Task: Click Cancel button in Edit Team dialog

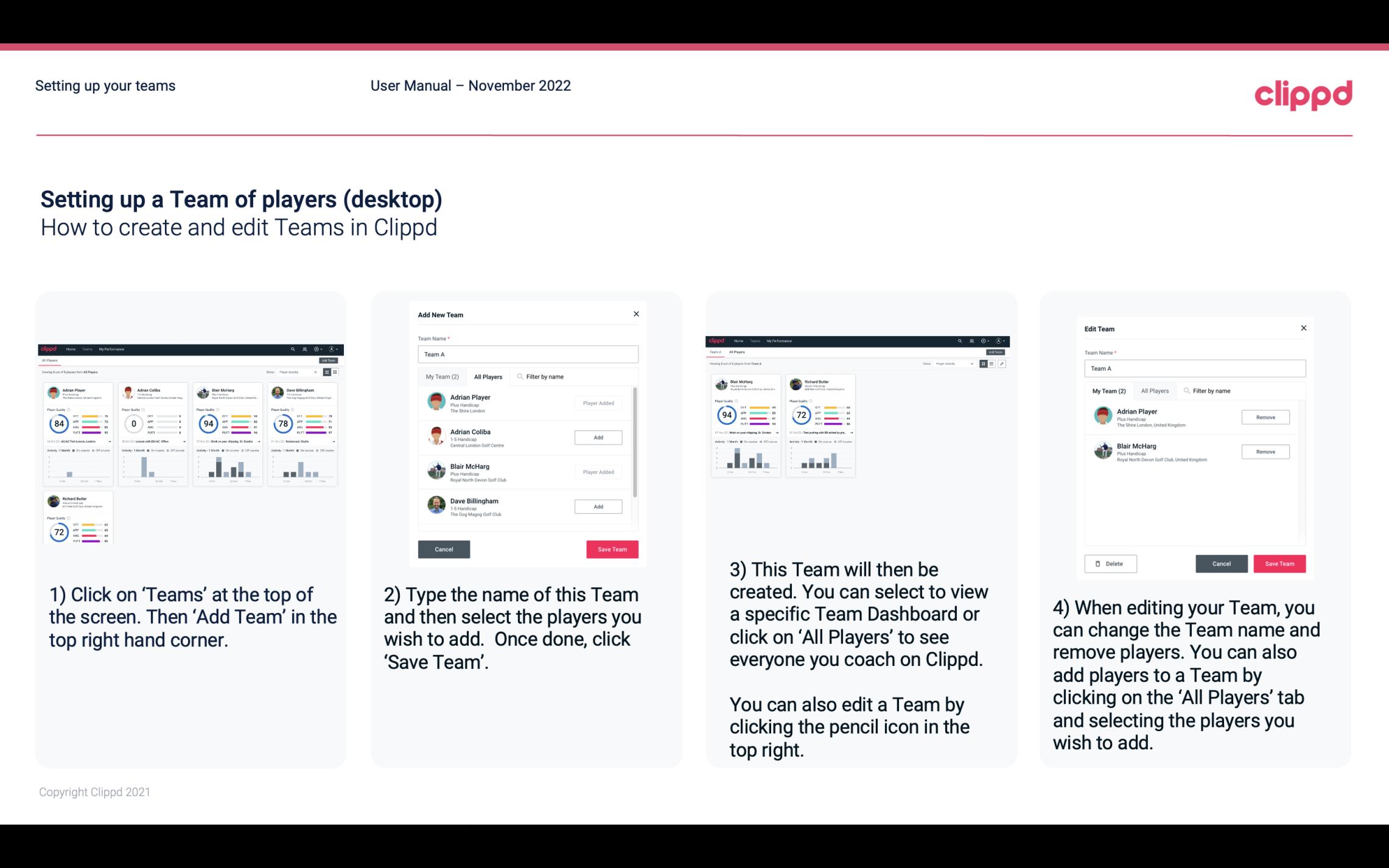Action: pyautogui.click(x=1222, y=563)
